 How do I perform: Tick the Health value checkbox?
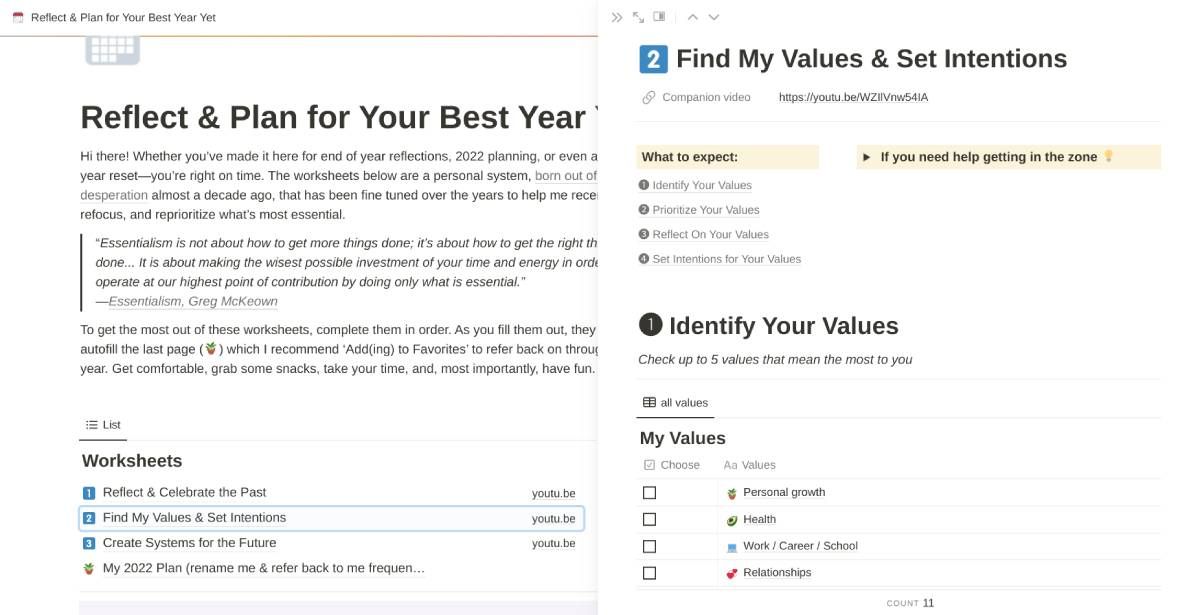pos(649,520)
